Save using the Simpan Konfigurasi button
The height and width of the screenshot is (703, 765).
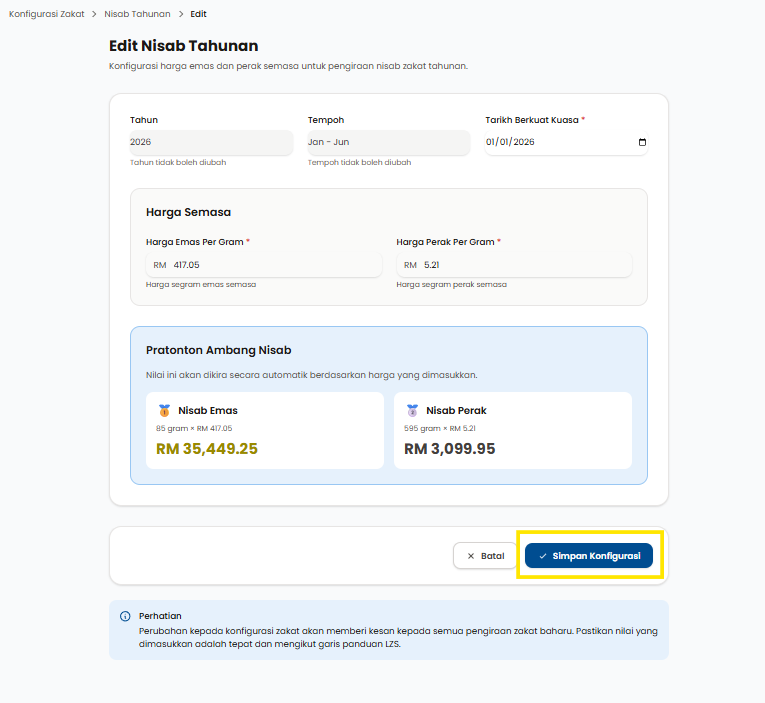coord(588,555)
